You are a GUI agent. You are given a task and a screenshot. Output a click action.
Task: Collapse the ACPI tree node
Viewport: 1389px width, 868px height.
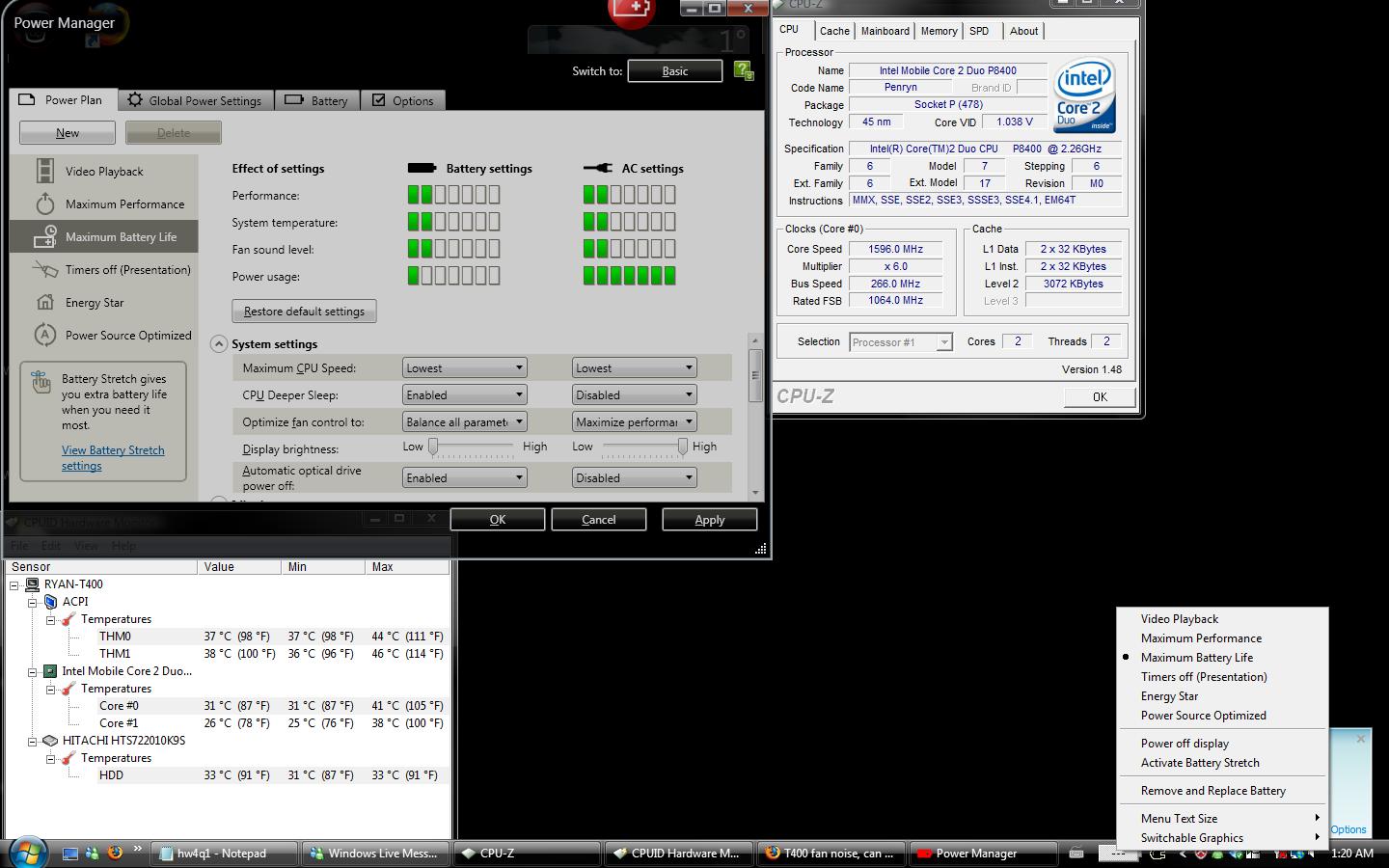pos(32,602)
